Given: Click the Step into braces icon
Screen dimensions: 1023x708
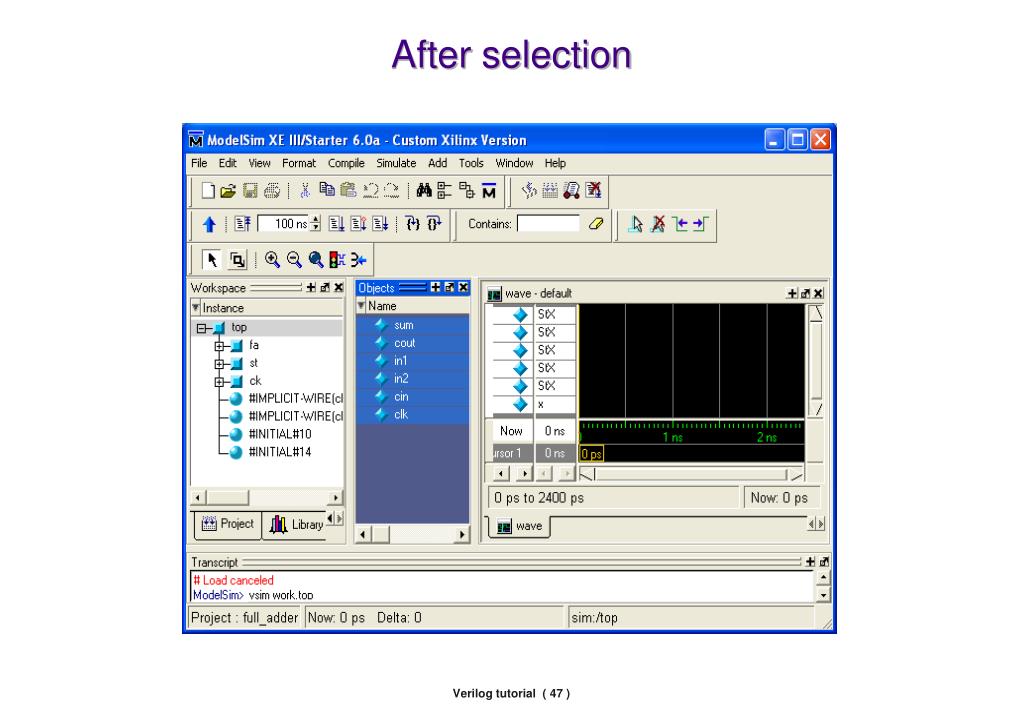Looking at the screenshot, I should click(413, 224).
